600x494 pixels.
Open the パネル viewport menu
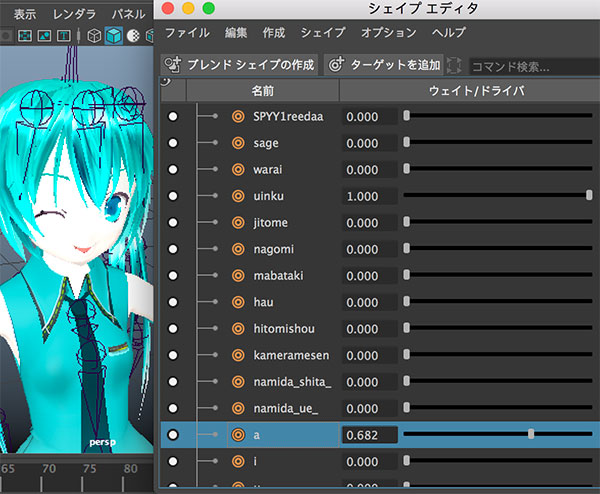point(127,14)
